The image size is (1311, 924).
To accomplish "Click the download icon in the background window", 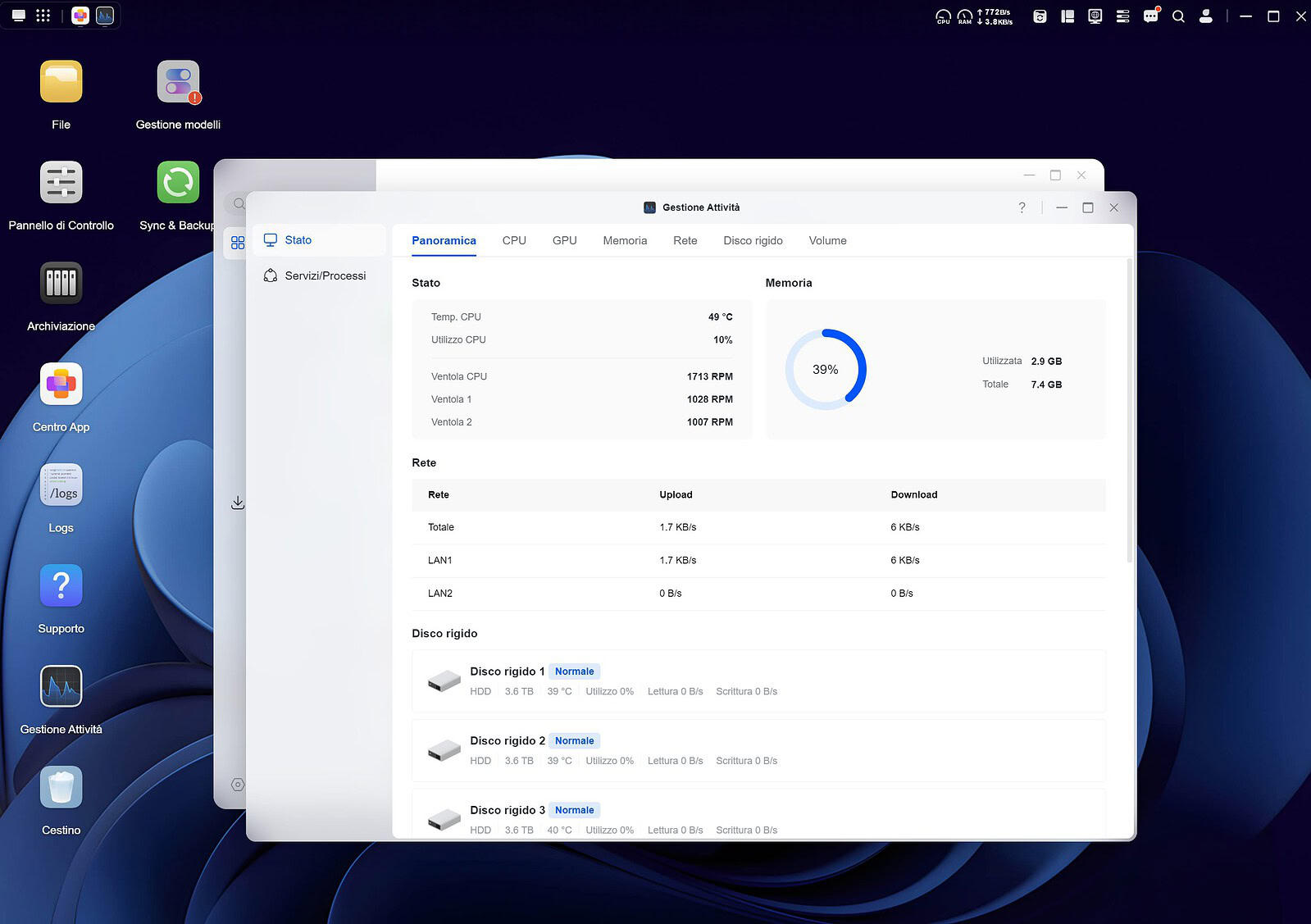I will point(238,503).
